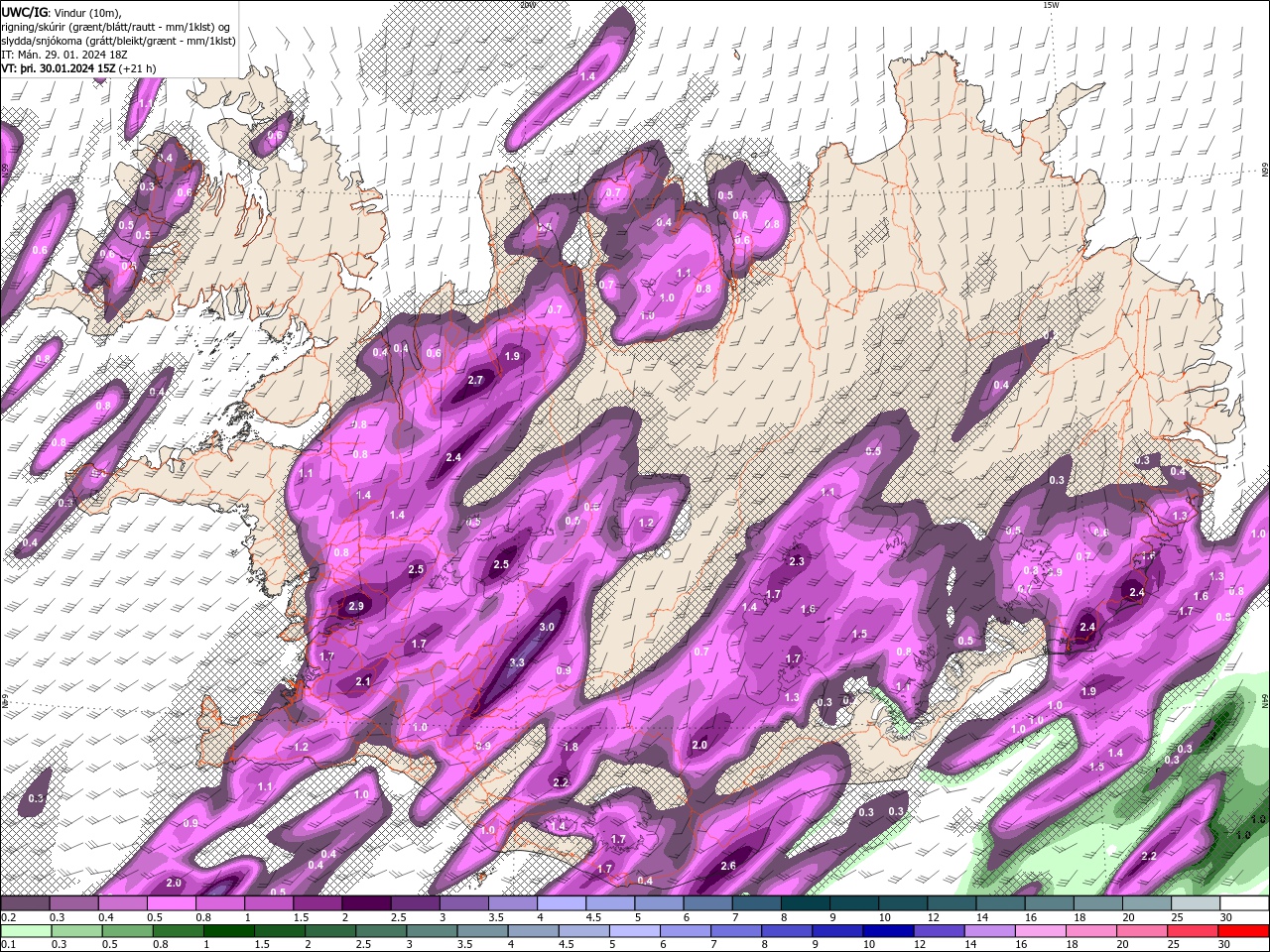
Task: Pick the darkest green rain-scale swatch at 1
Action: (228, 931)
